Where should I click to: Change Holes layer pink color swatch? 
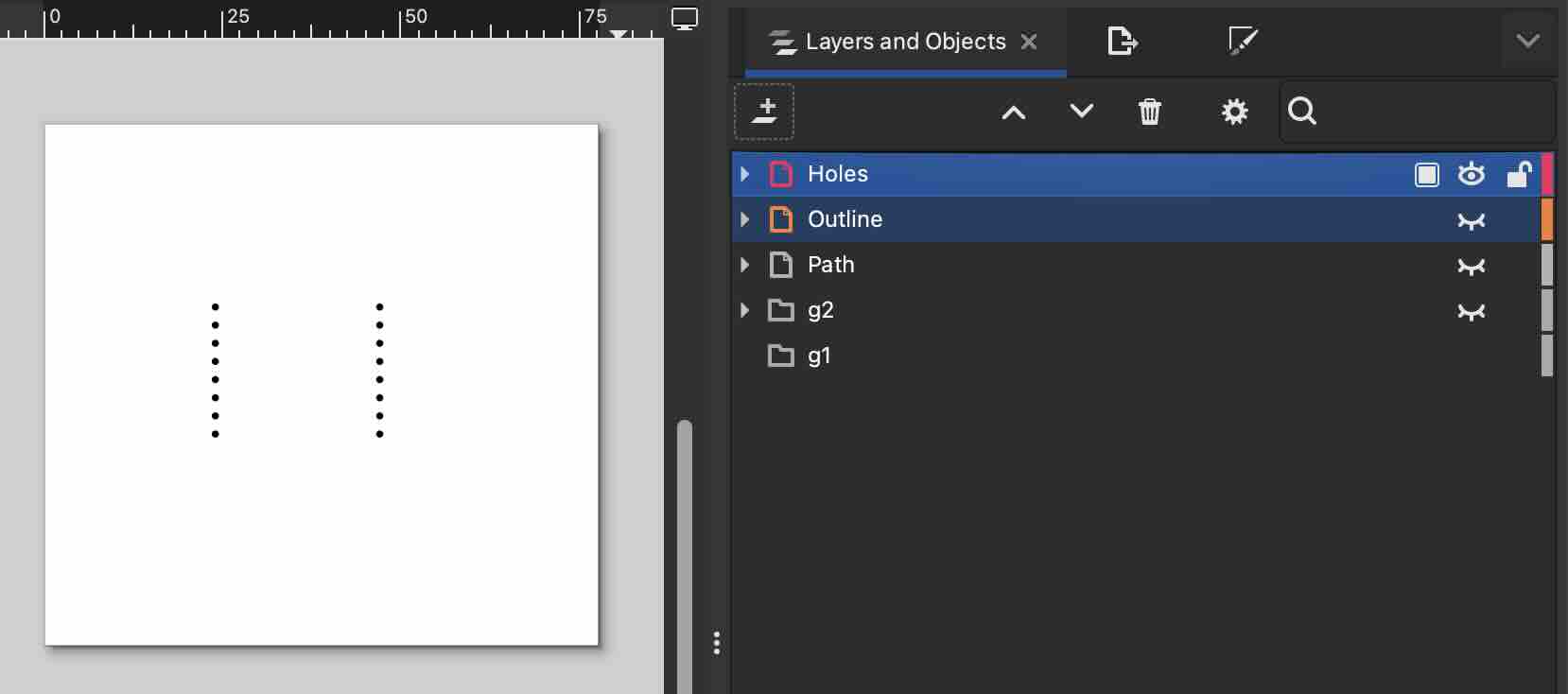[x=1547, y=174]
